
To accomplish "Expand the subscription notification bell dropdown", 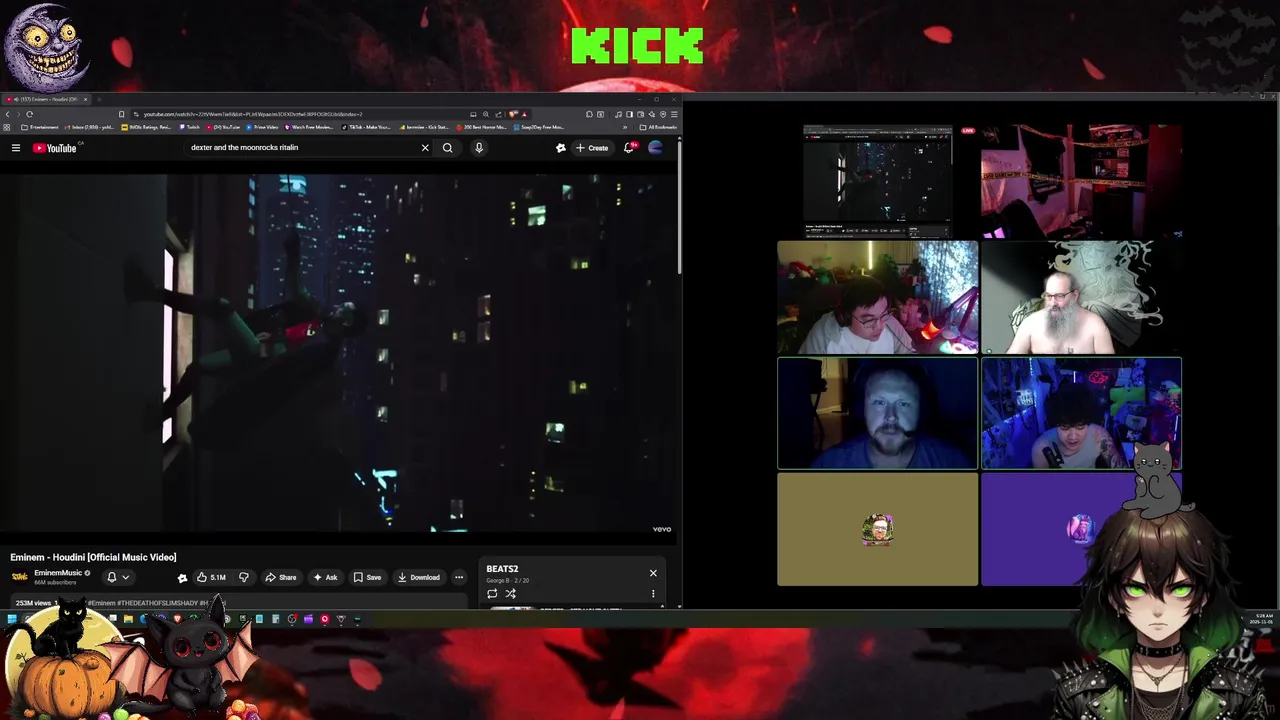I will [x=118, y=577].
